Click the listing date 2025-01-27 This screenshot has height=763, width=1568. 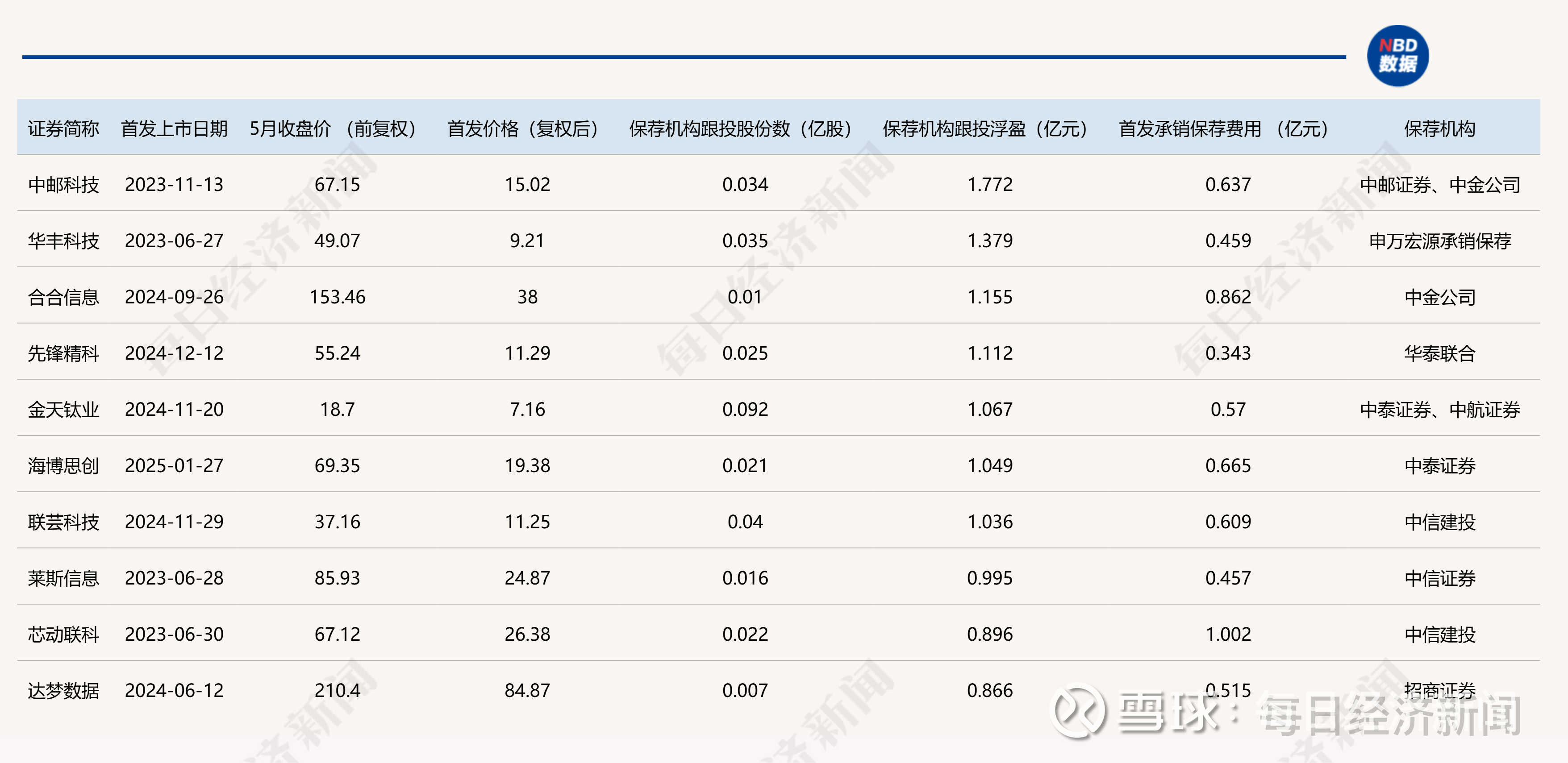click(x=174, y=465)
